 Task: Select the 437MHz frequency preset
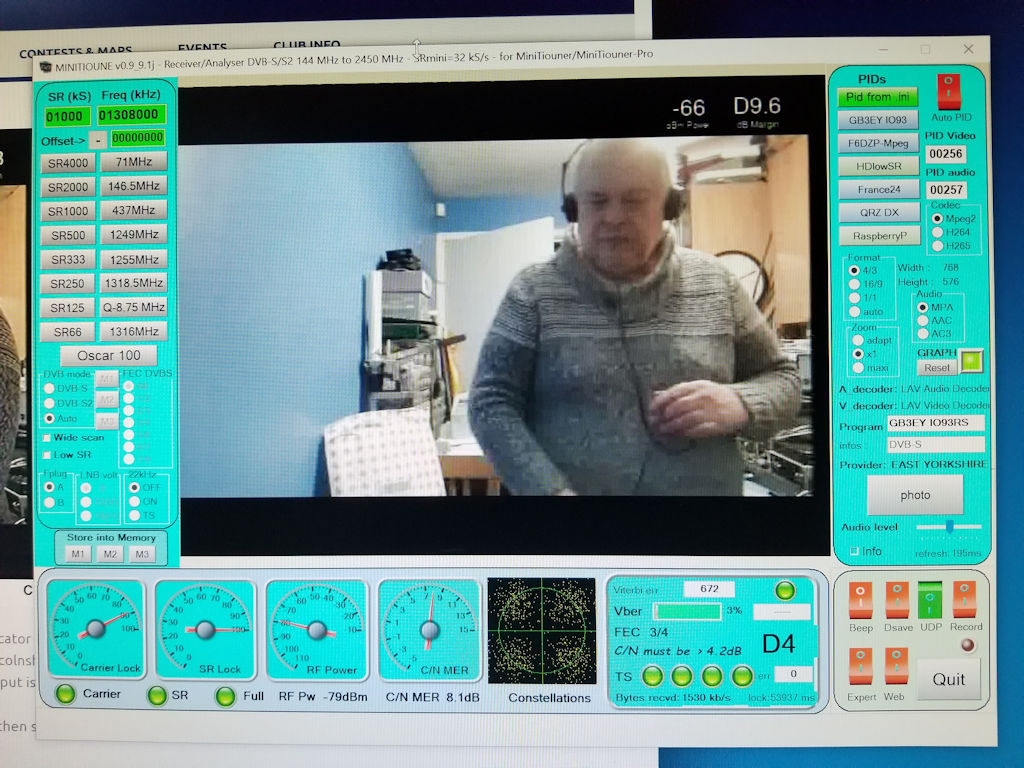[134, 210]
